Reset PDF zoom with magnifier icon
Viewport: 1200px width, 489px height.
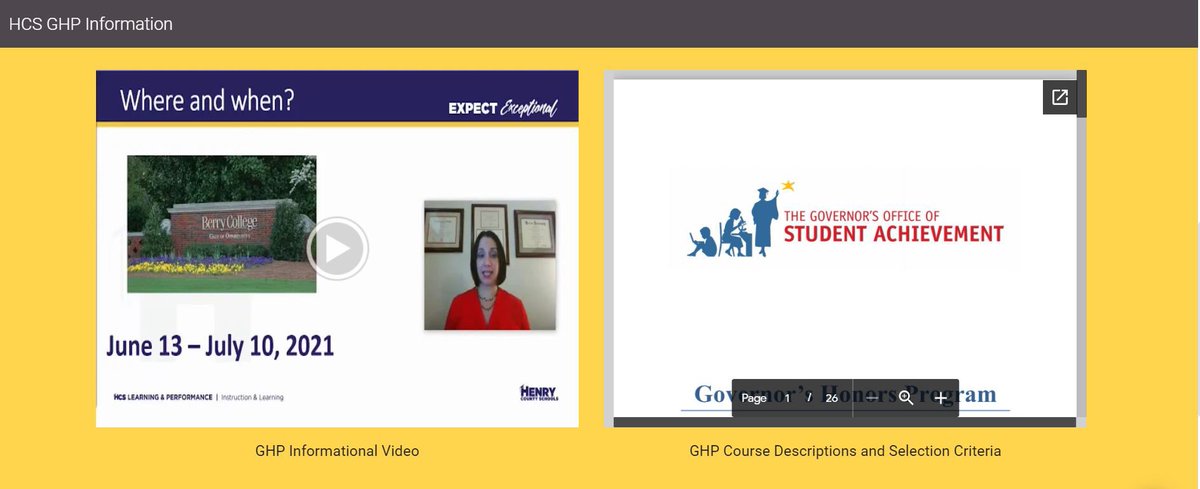(x=906, y=398)
